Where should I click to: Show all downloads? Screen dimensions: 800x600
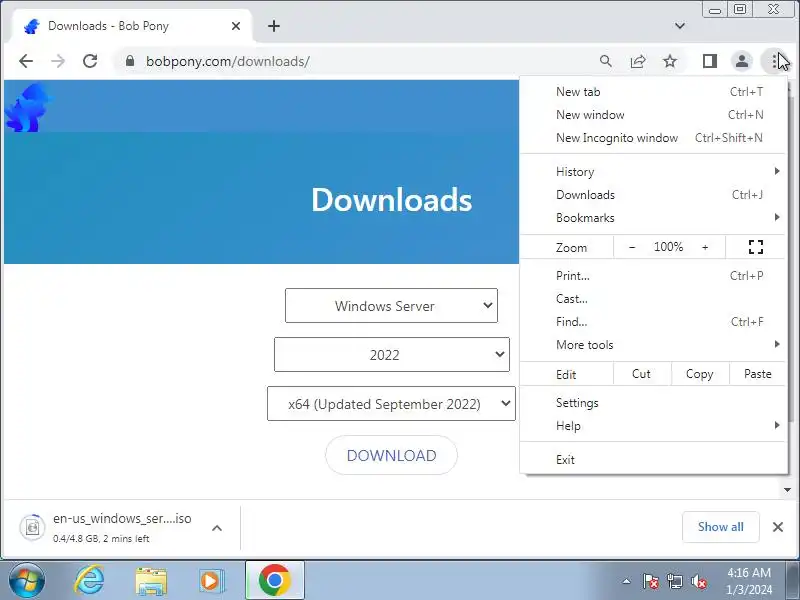coord(720,527)
